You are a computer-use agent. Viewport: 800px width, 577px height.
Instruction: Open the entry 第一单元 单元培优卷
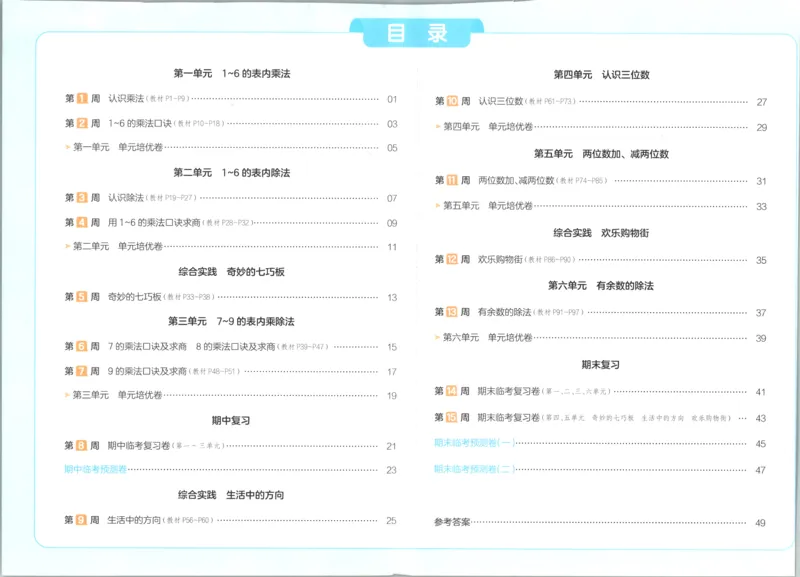118,147
